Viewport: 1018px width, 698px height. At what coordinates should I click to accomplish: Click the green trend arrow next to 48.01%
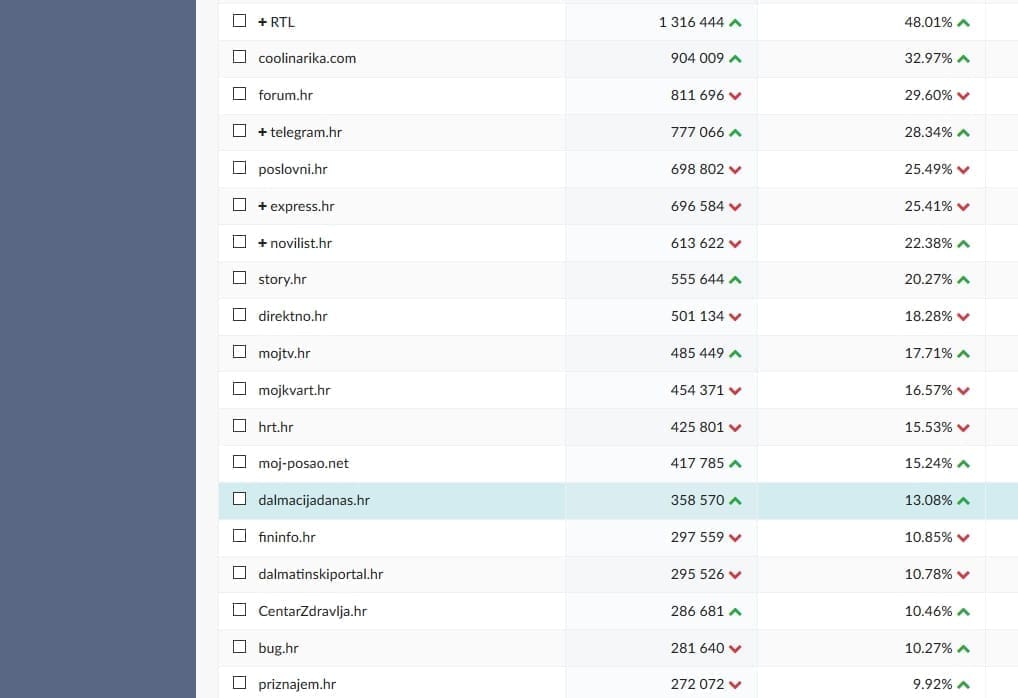coord(963,22)
